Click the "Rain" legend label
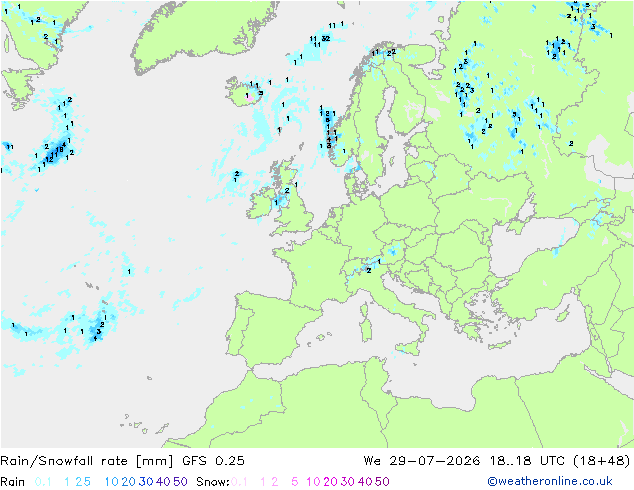This screenshot has height=490, width=634. point(13,482)
